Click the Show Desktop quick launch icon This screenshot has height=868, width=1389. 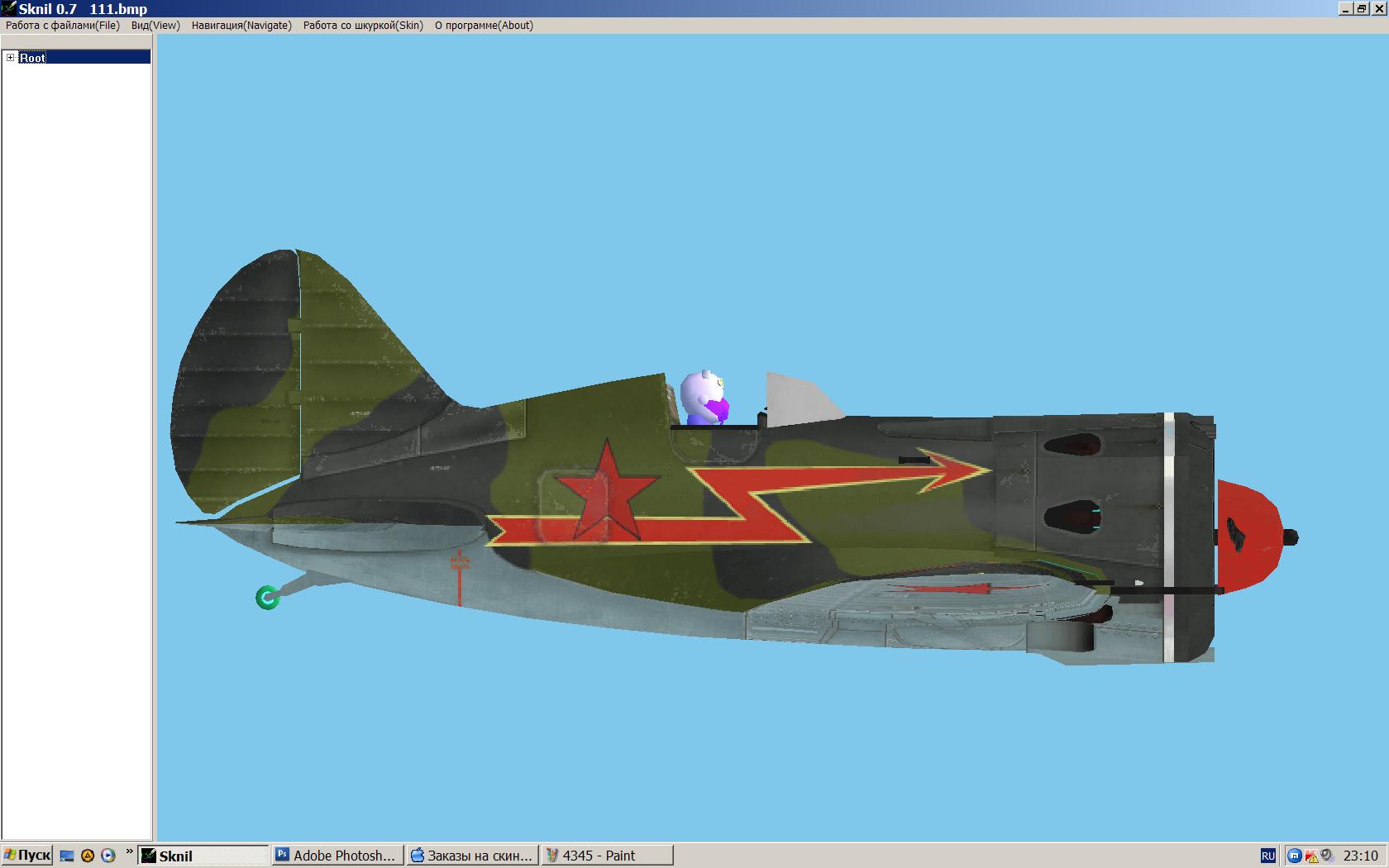click(x=67, y=856)
